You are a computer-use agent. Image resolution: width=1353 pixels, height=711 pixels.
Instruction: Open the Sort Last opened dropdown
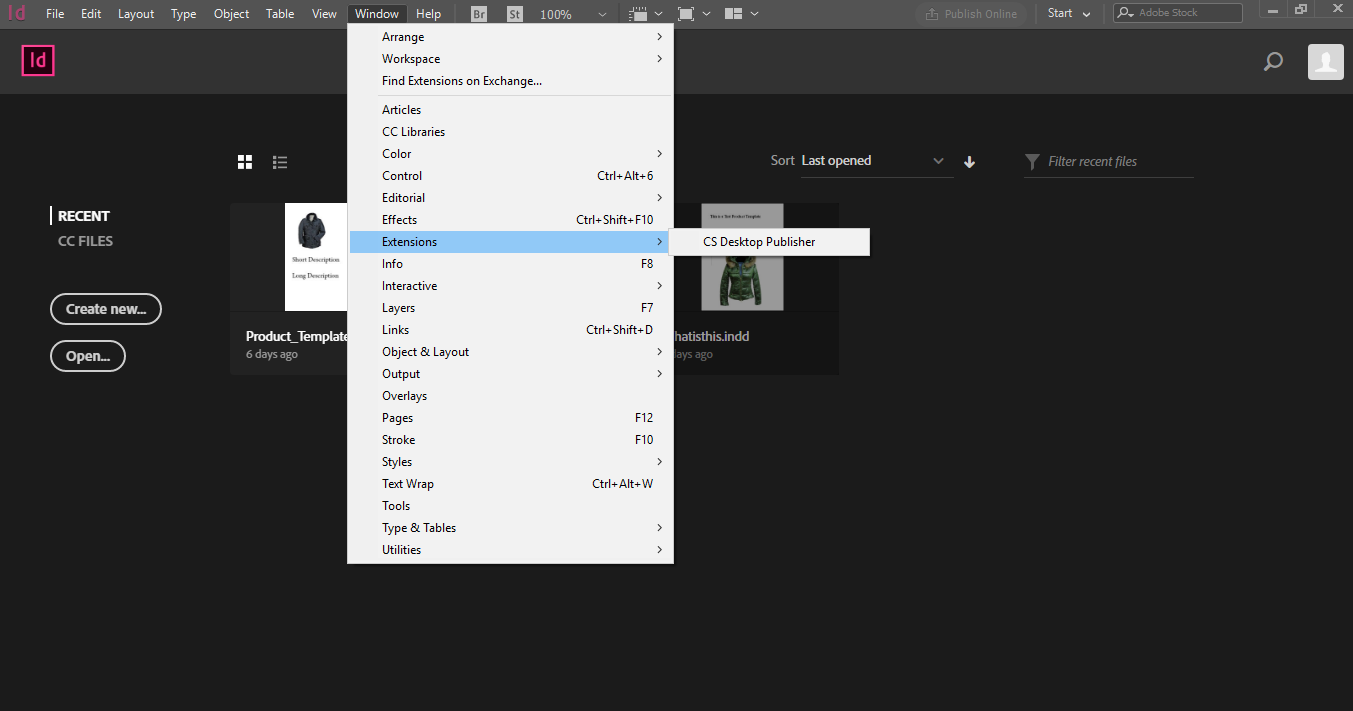pos(876,161)
